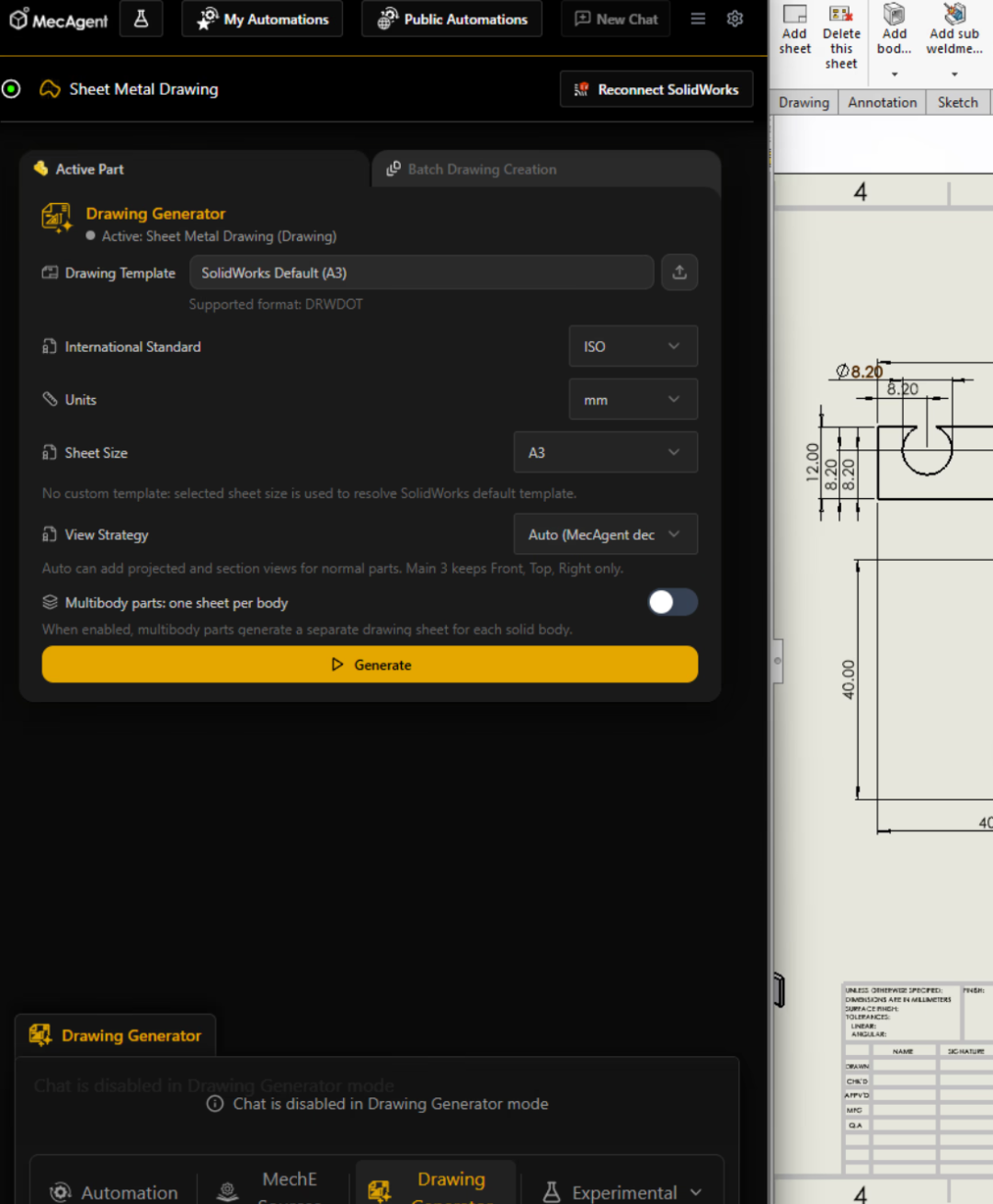
Task: Open Units mm dropdown
Action: (633, 400)
